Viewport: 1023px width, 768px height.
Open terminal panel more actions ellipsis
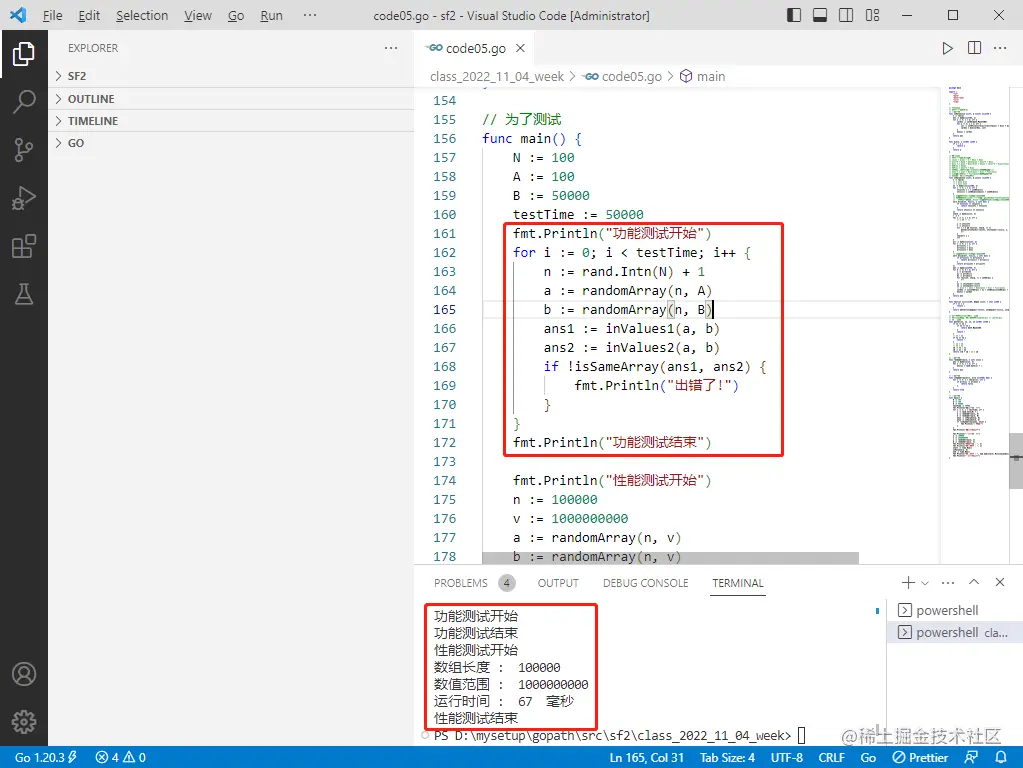pos(948,582)
